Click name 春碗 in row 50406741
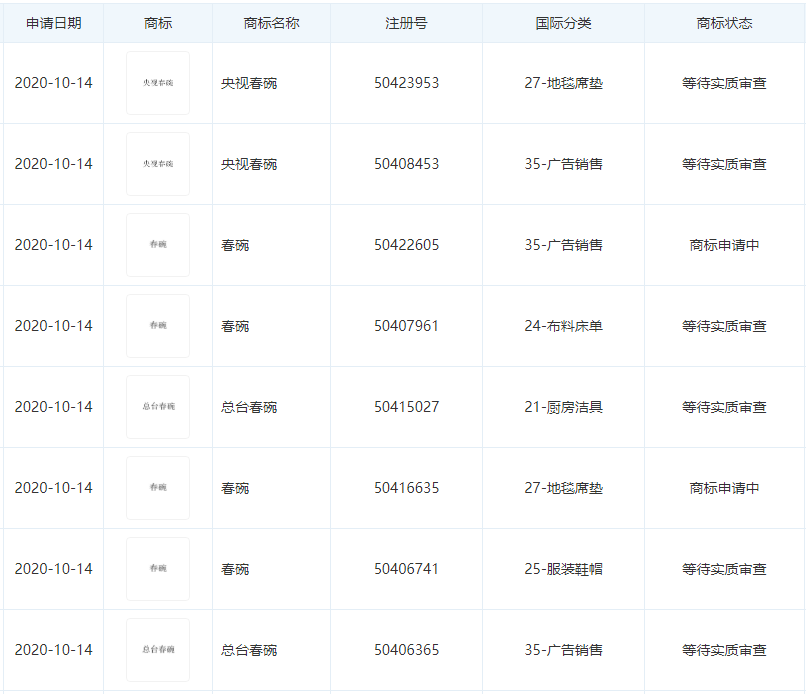Screen dimensions: 806x694 point(235,569)
